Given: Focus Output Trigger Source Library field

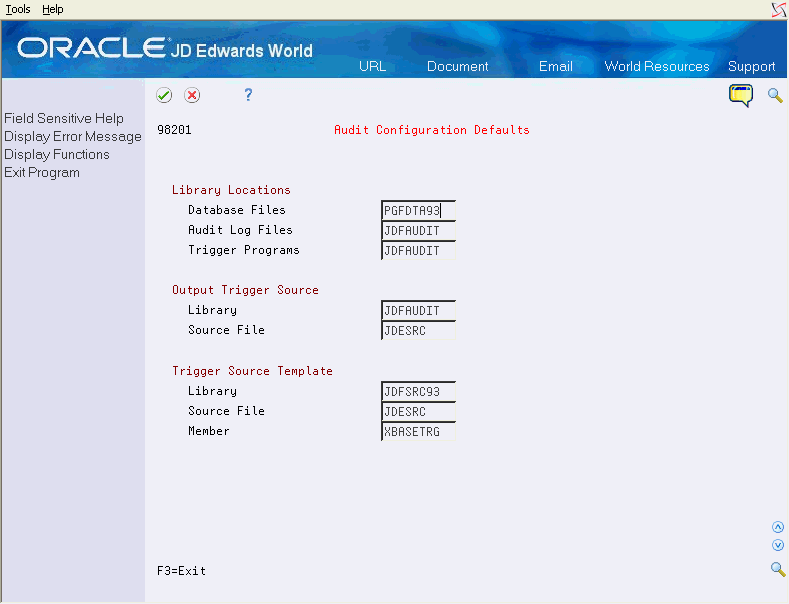Looking at the screenshot, I should [x=419, y=311].
